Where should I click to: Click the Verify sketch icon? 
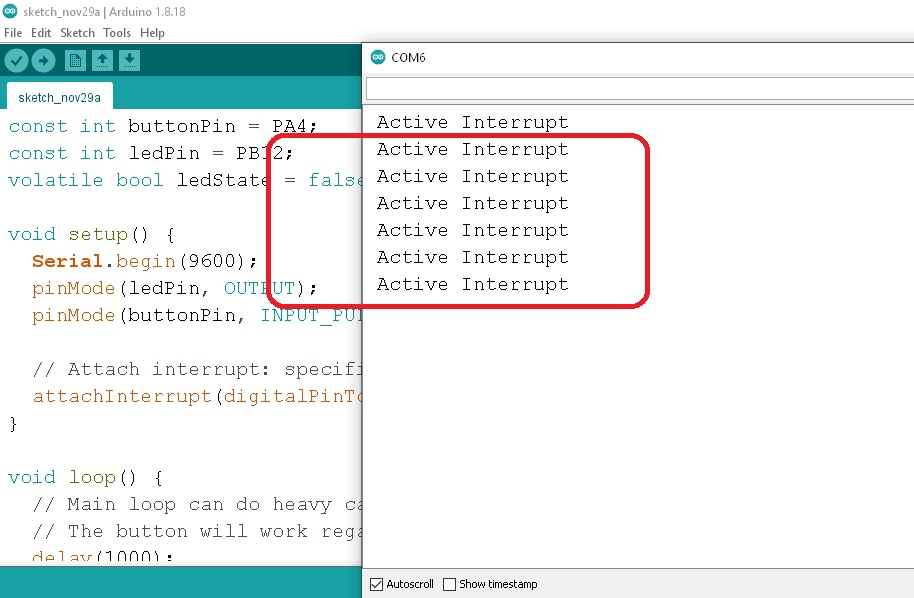[x=16, y=60]
